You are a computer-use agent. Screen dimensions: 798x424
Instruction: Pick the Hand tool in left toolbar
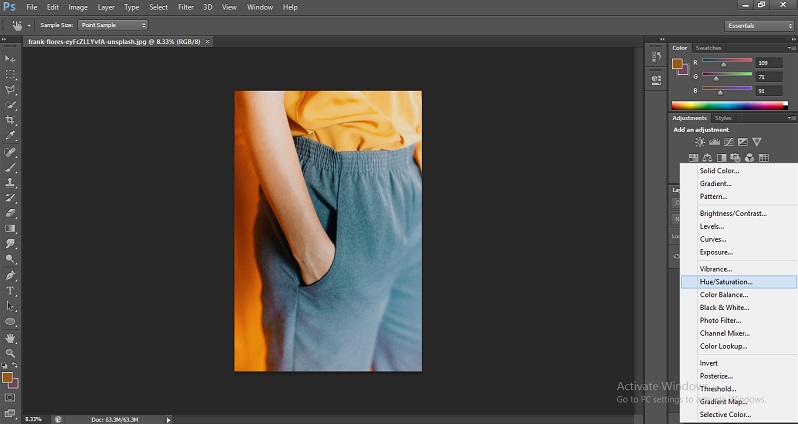11,337
